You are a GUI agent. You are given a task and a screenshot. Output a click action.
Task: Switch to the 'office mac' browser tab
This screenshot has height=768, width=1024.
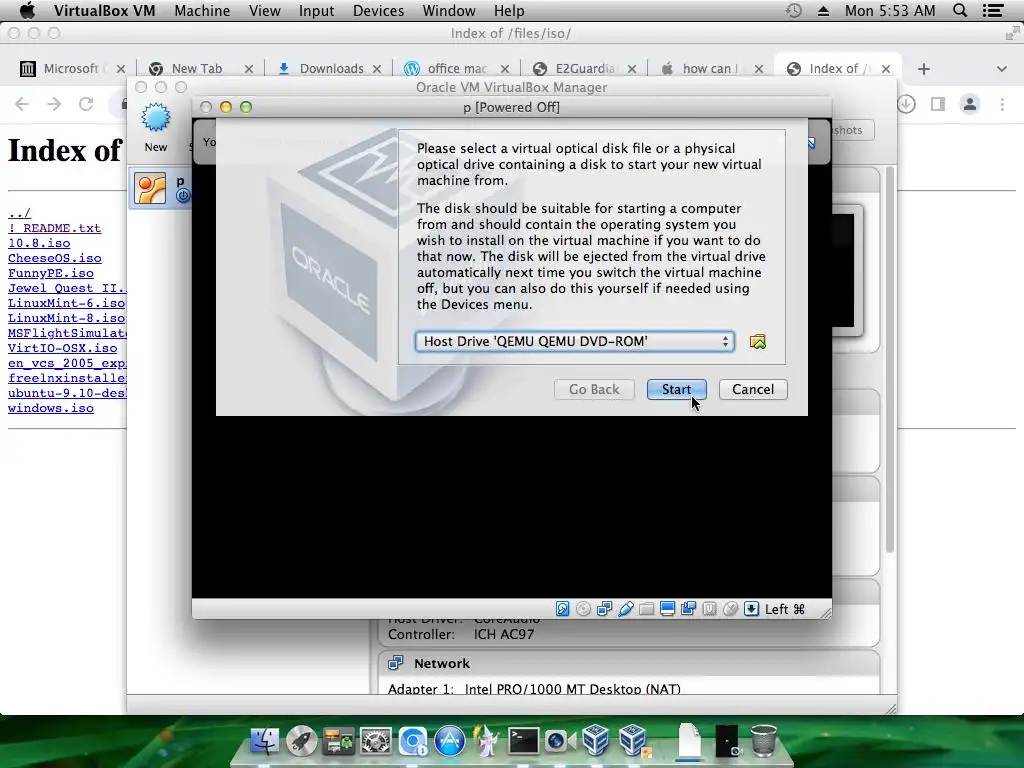tap(456, 69)
